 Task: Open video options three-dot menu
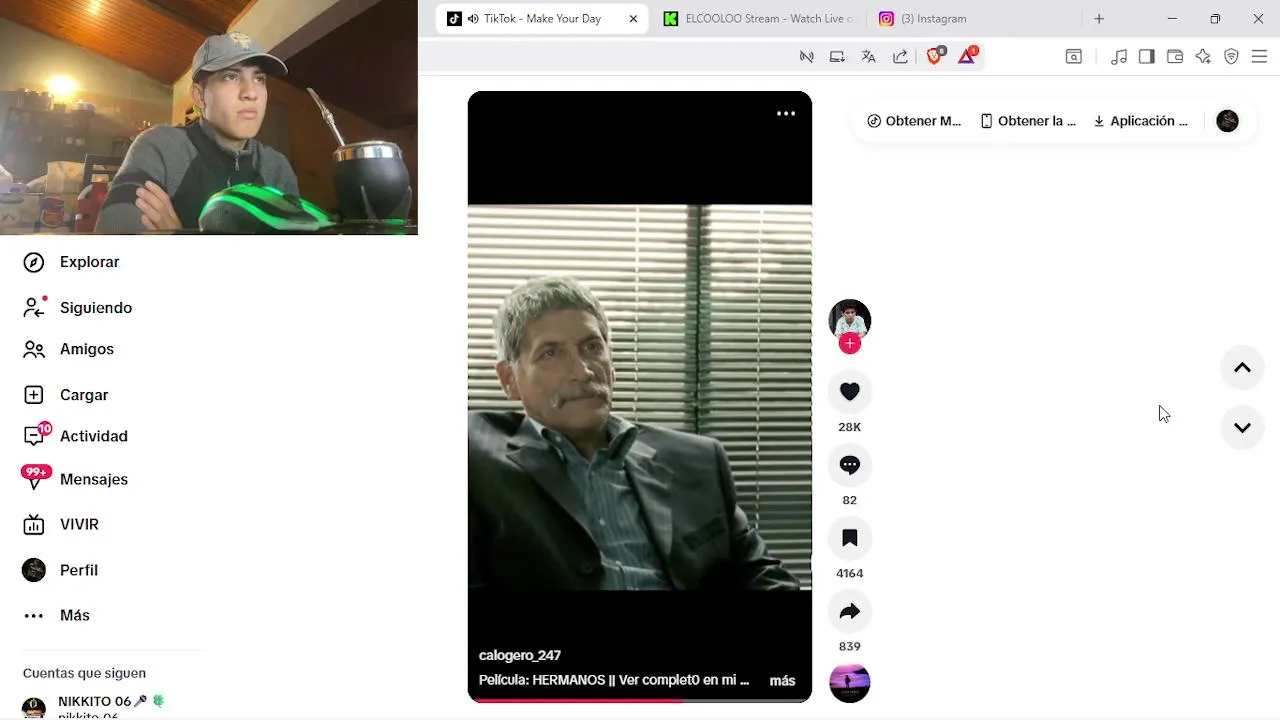click(786, 113)
